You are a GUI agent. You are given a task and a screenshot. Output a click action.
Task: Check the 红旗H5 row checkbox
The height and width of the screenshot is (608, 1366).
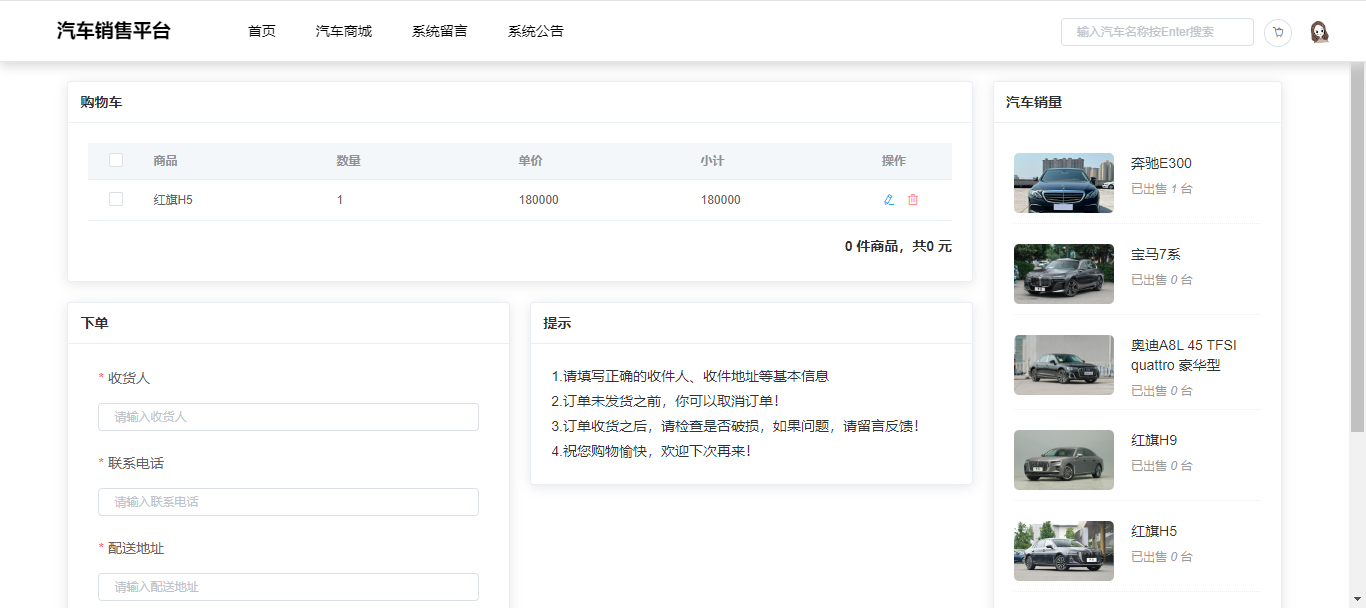click(x=116, y=200)
